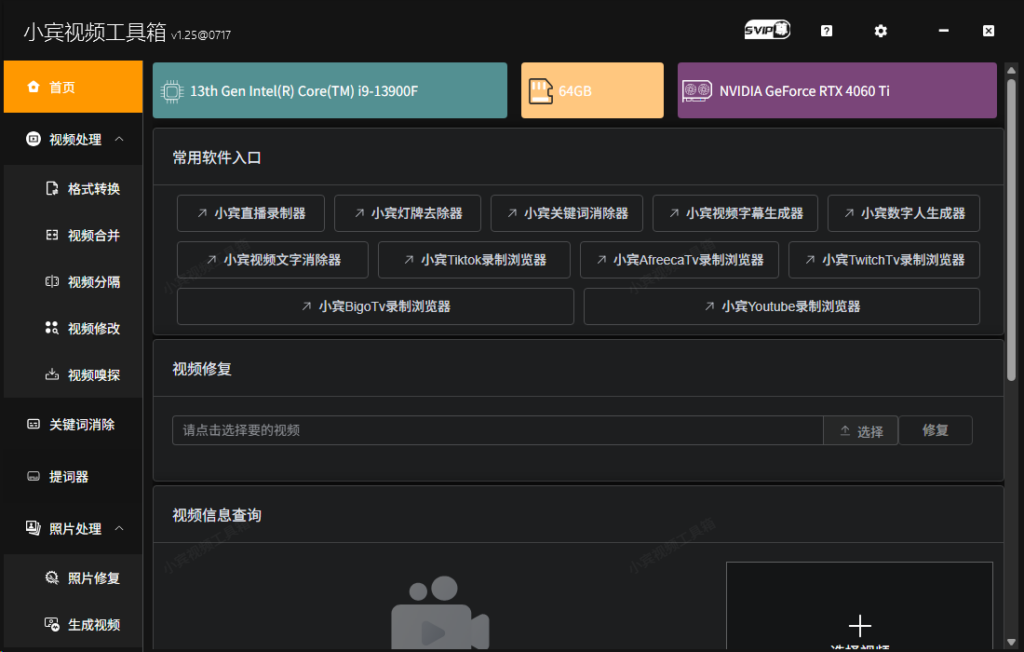The image size is (1024, 652).
Task: Click the NVIDIA GeForce RTX 4060 Ti card
Action: click(837, 90)
